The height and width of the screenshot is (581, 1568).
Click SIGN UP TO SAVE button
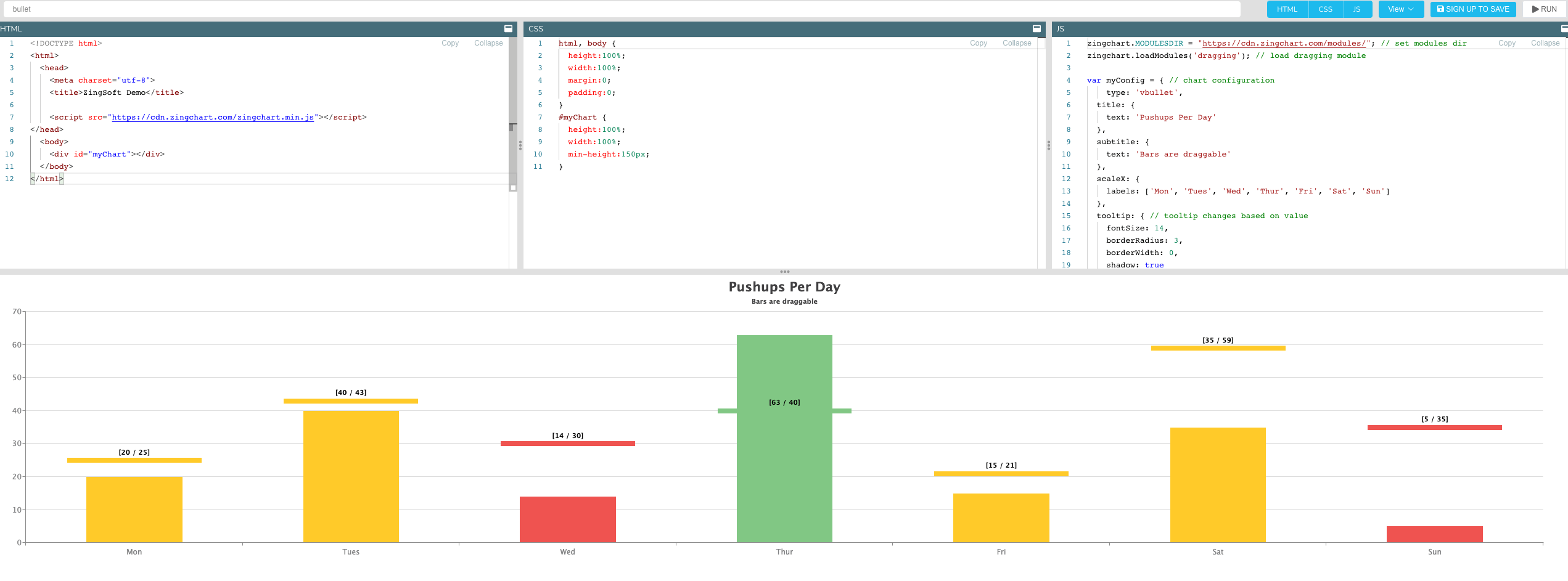pyautogui.click(x=1472, y=9)
